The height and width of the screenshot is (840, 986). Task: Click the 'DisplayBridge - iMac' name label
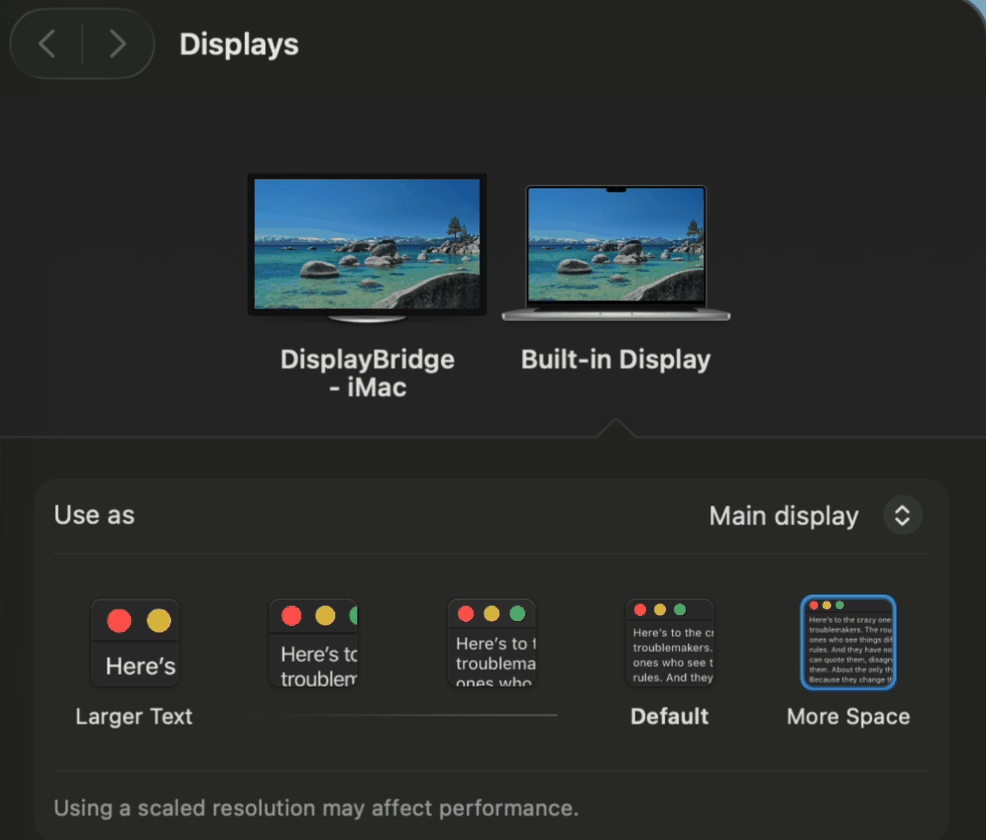click(x=367, y=373)
